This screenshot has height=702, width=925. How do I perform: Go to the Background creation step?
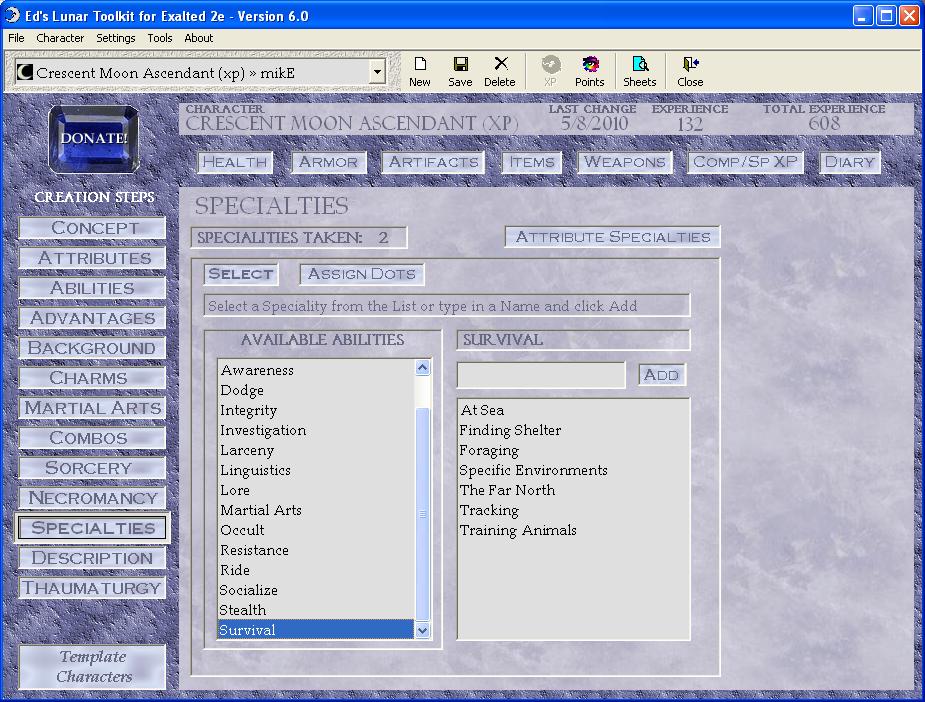pyautogui.click(x=93, y=348)
